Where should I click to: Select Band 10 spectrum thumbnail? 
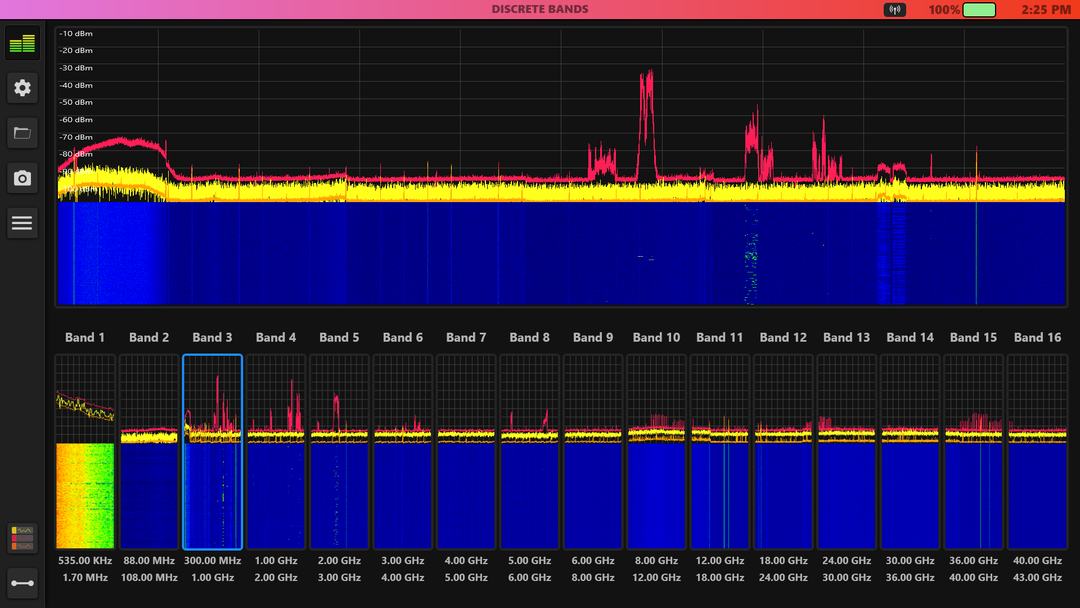tap(656, 451)
